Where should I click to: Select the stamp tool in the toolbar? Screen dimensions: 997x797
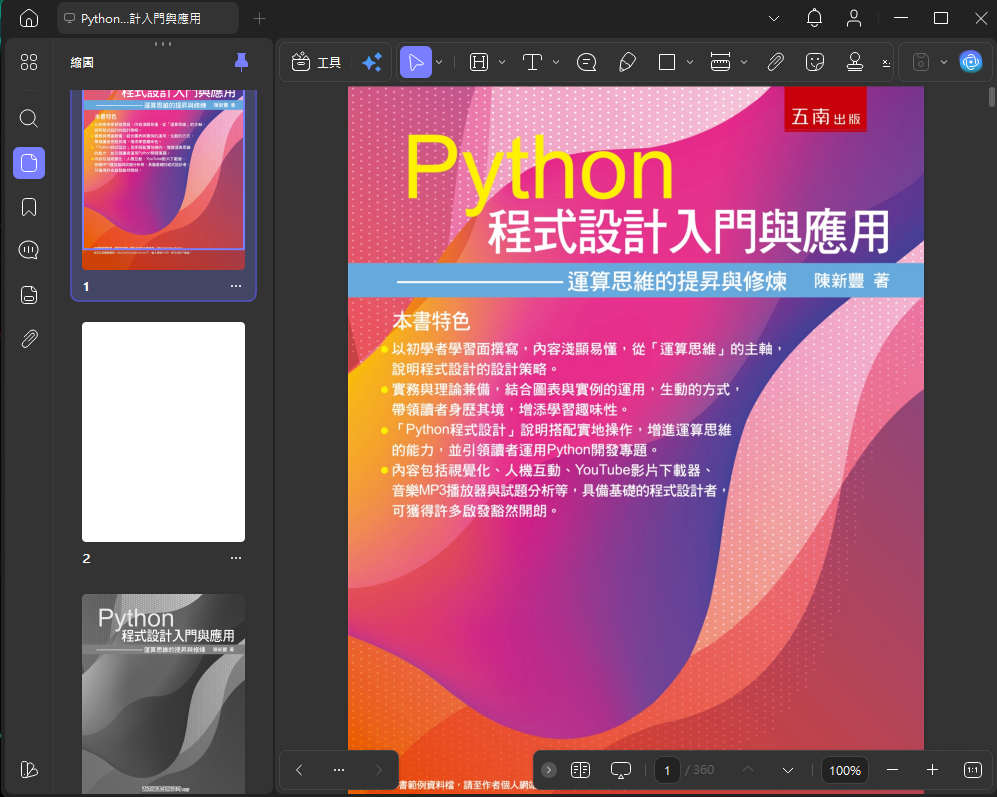click(855, 62)
